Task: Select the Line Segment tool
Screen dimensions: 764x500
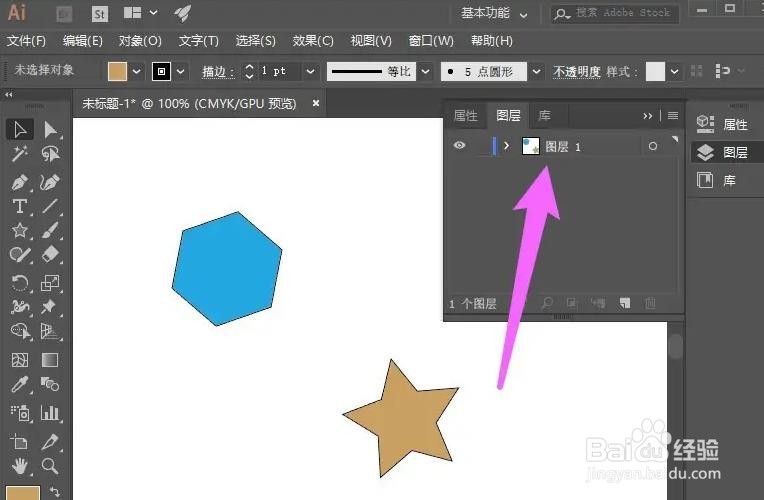Action: tap(50, 206)
